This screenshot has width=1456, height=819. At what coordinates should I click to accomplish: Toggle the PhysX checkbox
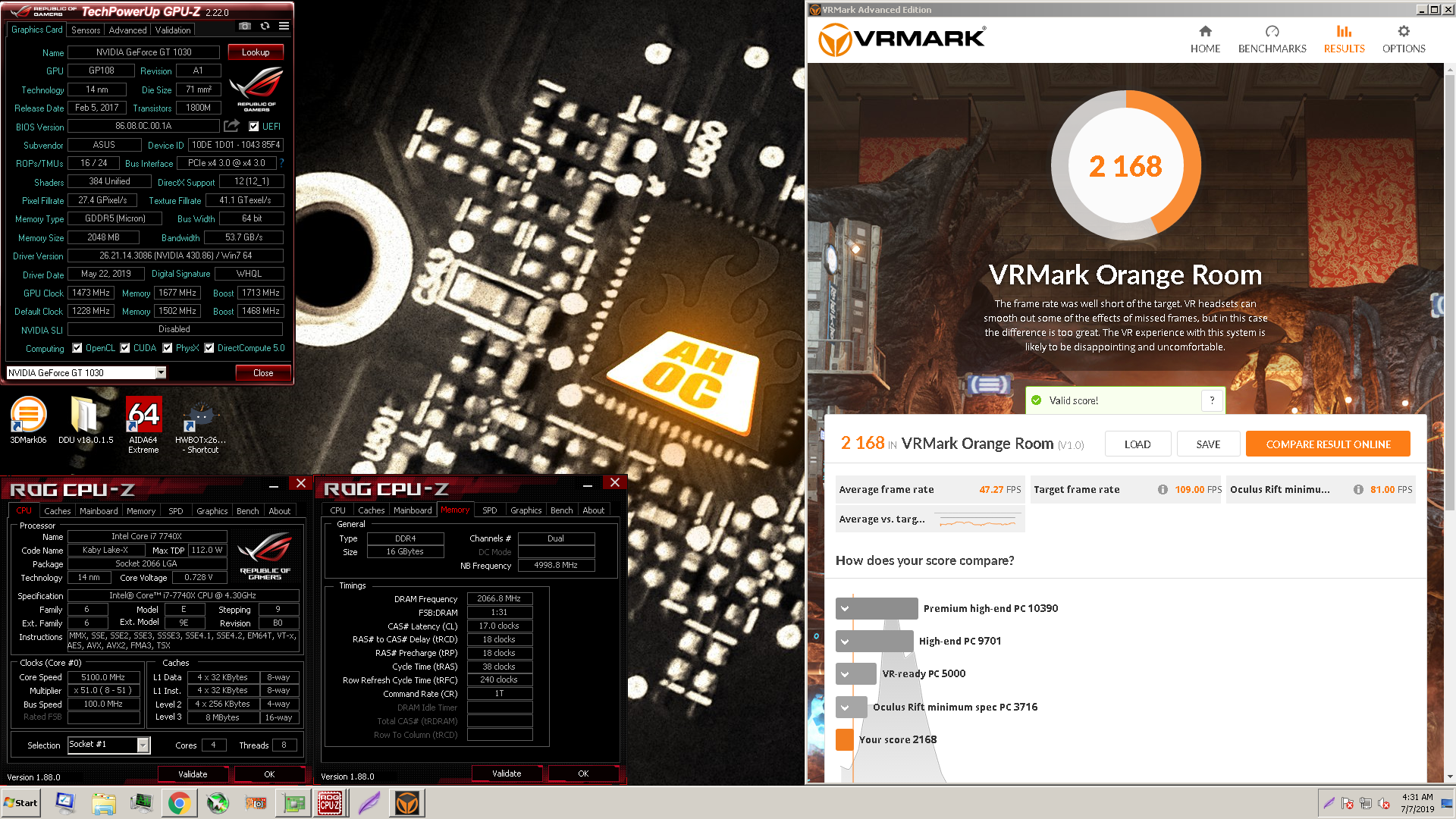pos(168,348)
